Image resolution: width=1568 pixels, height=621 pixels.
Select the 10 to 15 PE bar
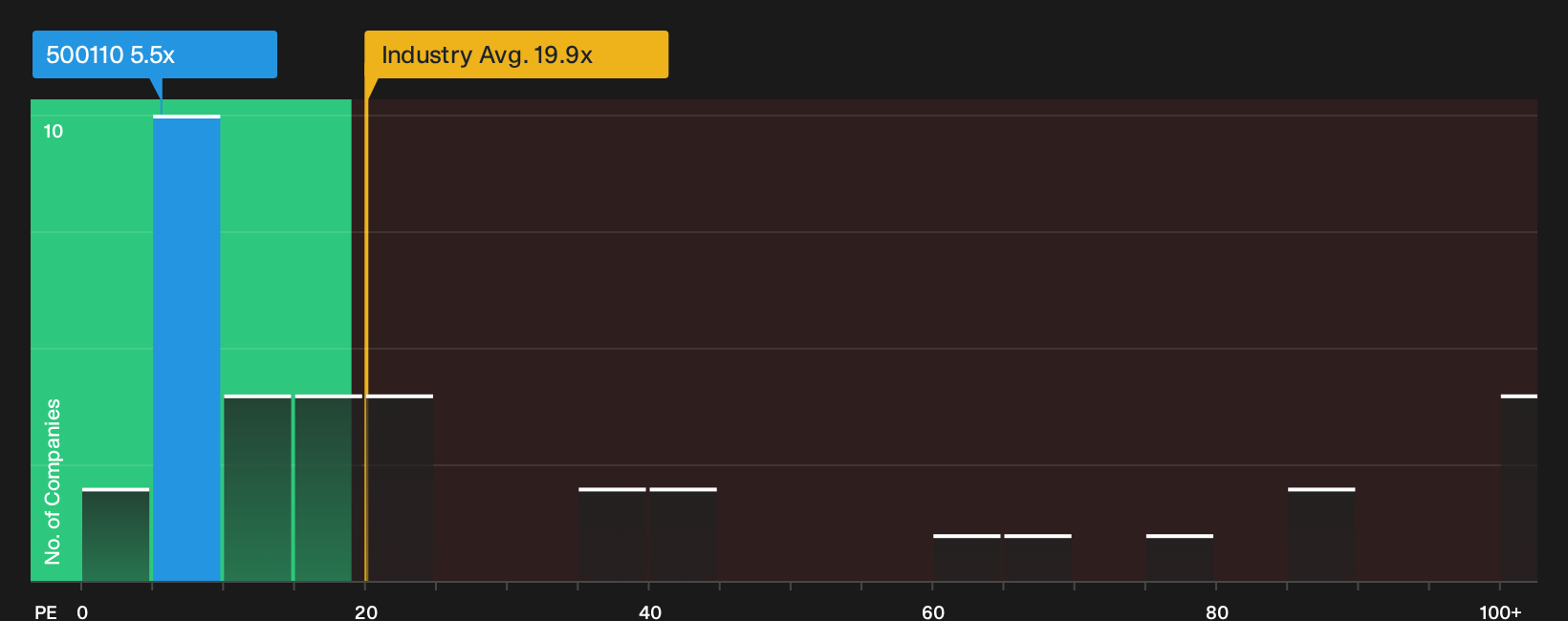click(x=257, y=487)
